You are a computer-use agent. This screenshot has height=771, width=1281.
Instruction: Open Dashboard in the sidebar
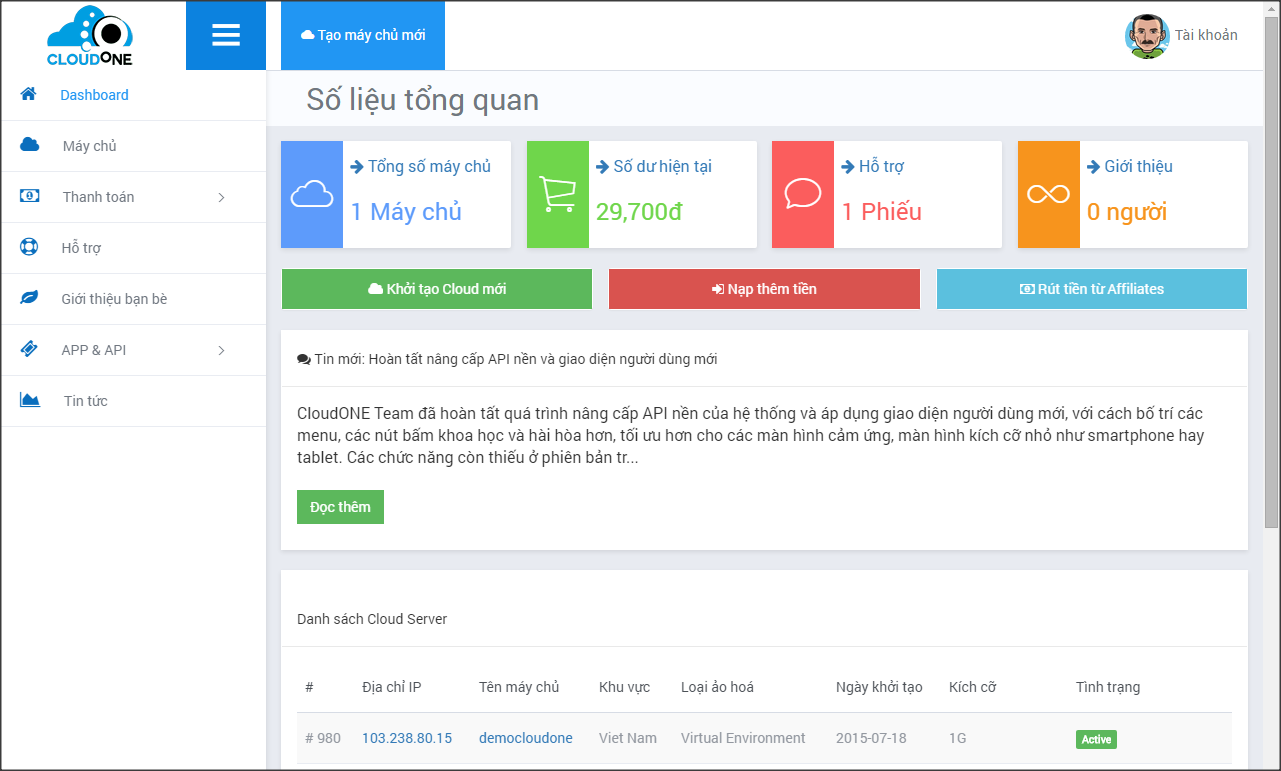pos(94,95)
